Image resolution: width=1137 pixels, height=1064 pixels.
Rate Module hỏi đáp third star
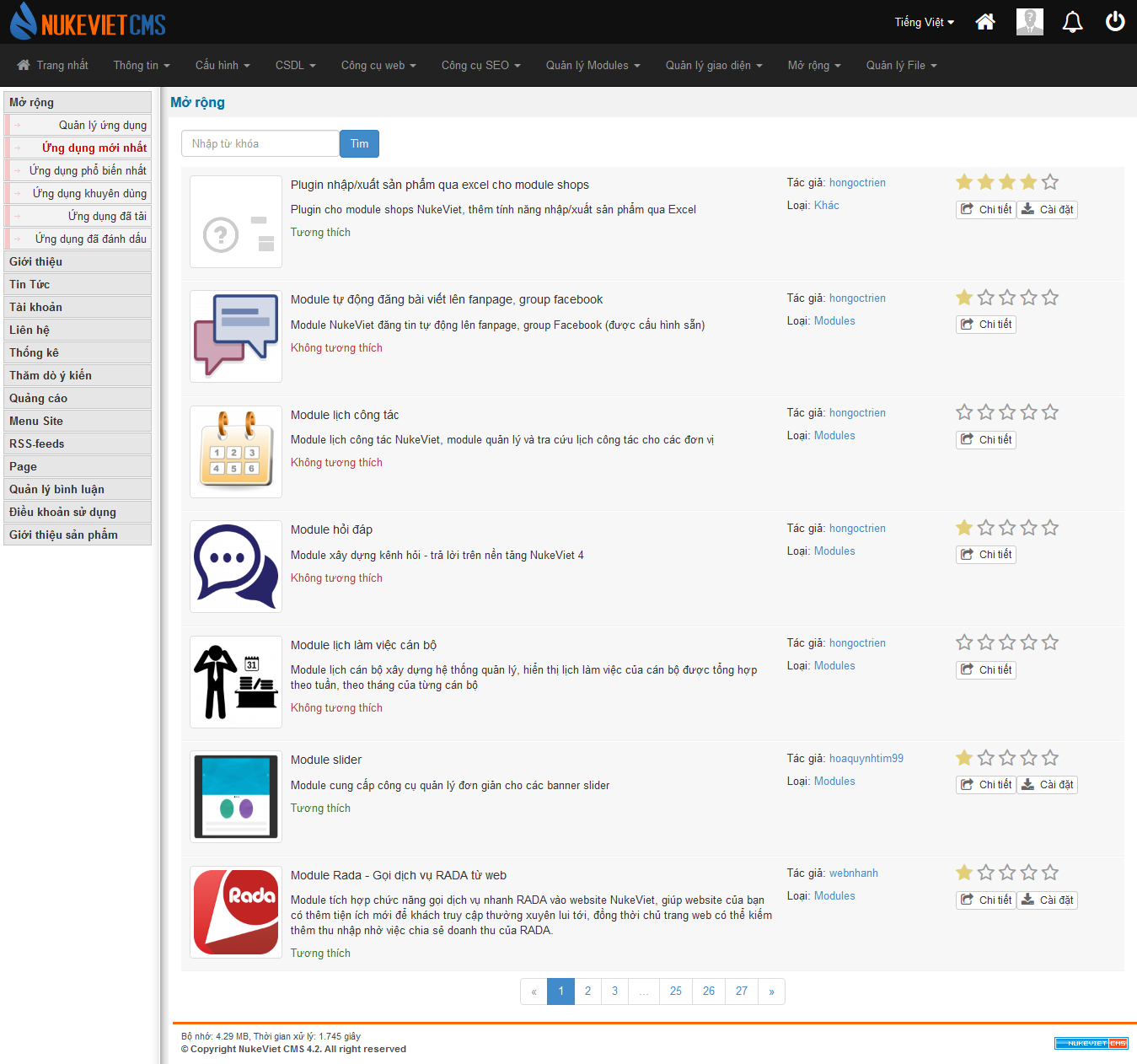pyautogui.click(x=1007, y=528)
